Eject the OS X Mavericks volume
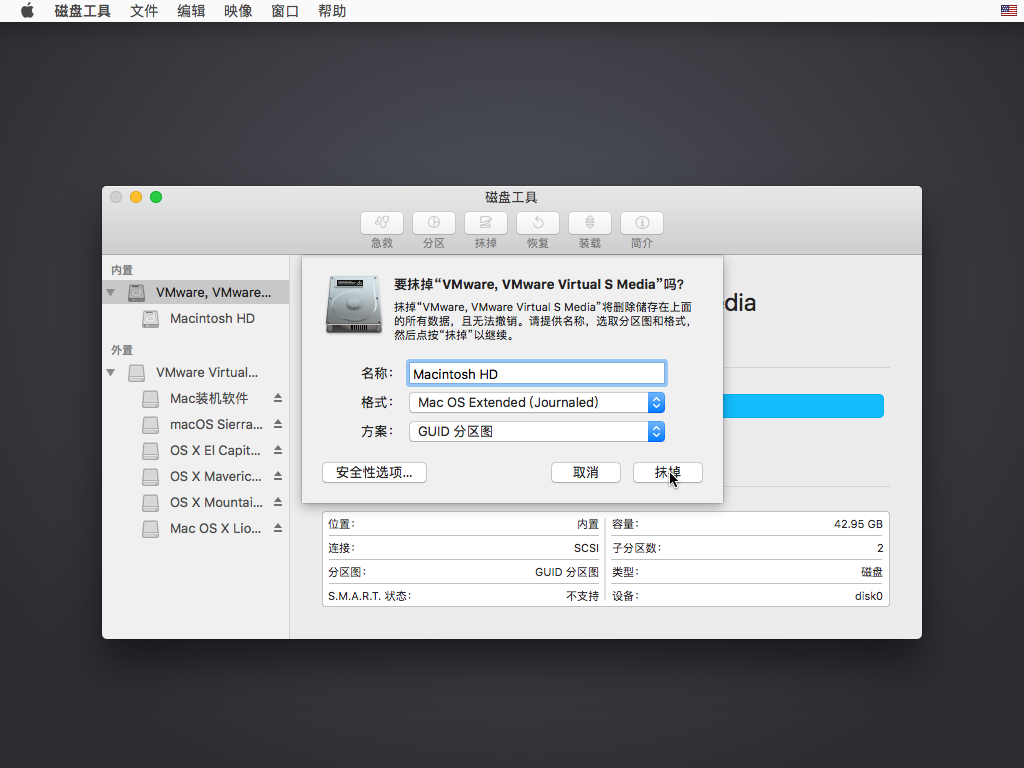Screen dimensions: 1024x768 [278, 476]
